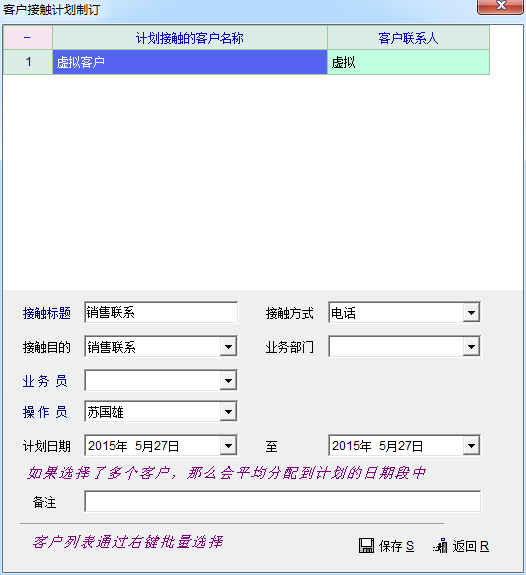Click the 计划接触的客户名称 column header
The height and width of the screenshot is (575, 526).
[190, 37]
